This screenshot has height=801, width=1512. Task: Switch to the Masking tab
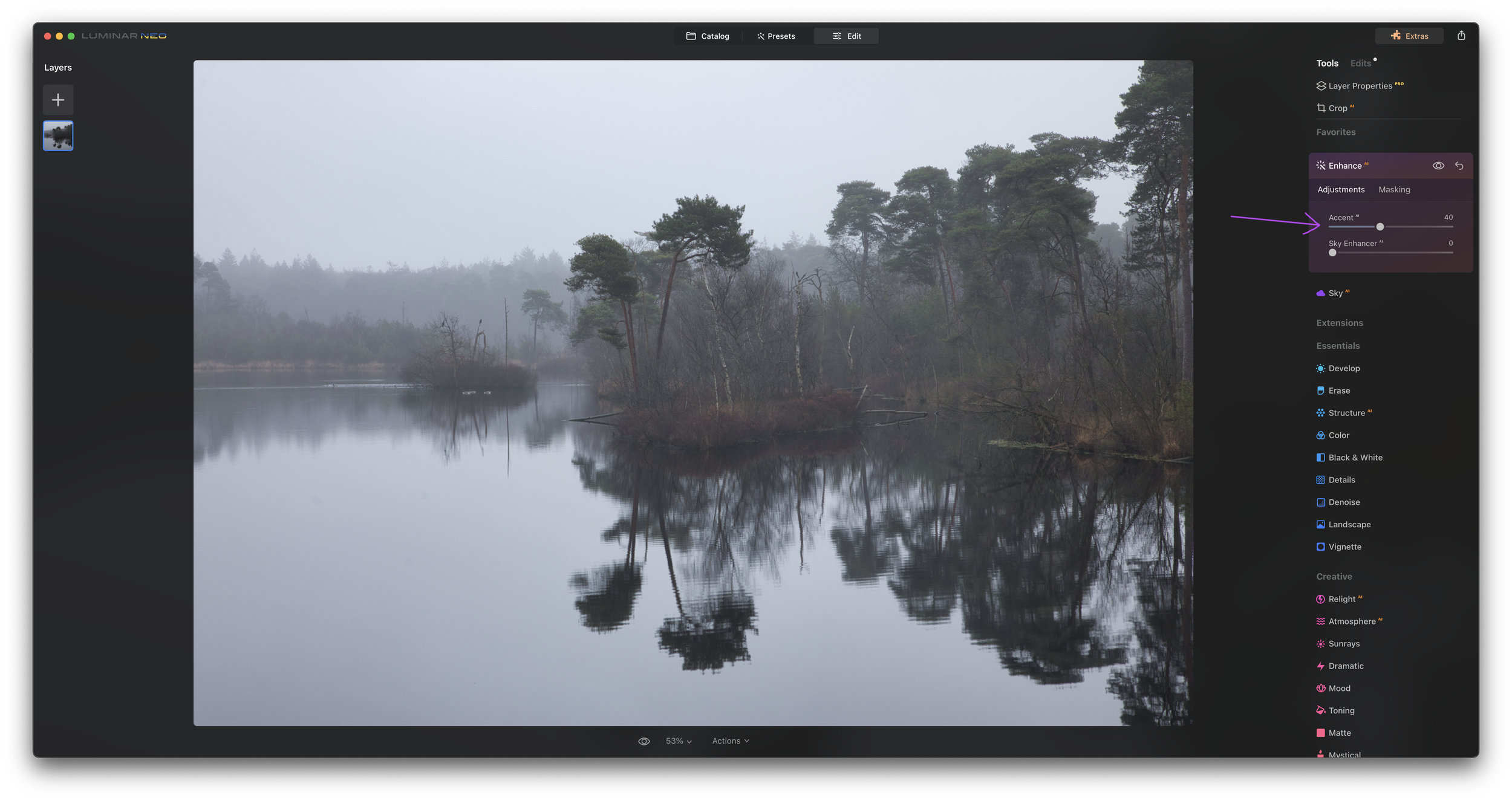1393,190
